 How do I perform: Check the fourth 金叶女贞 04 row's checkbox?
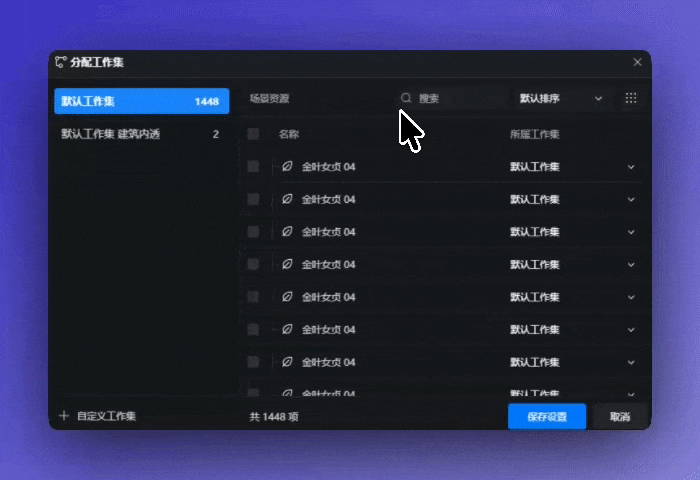[253, 264]
